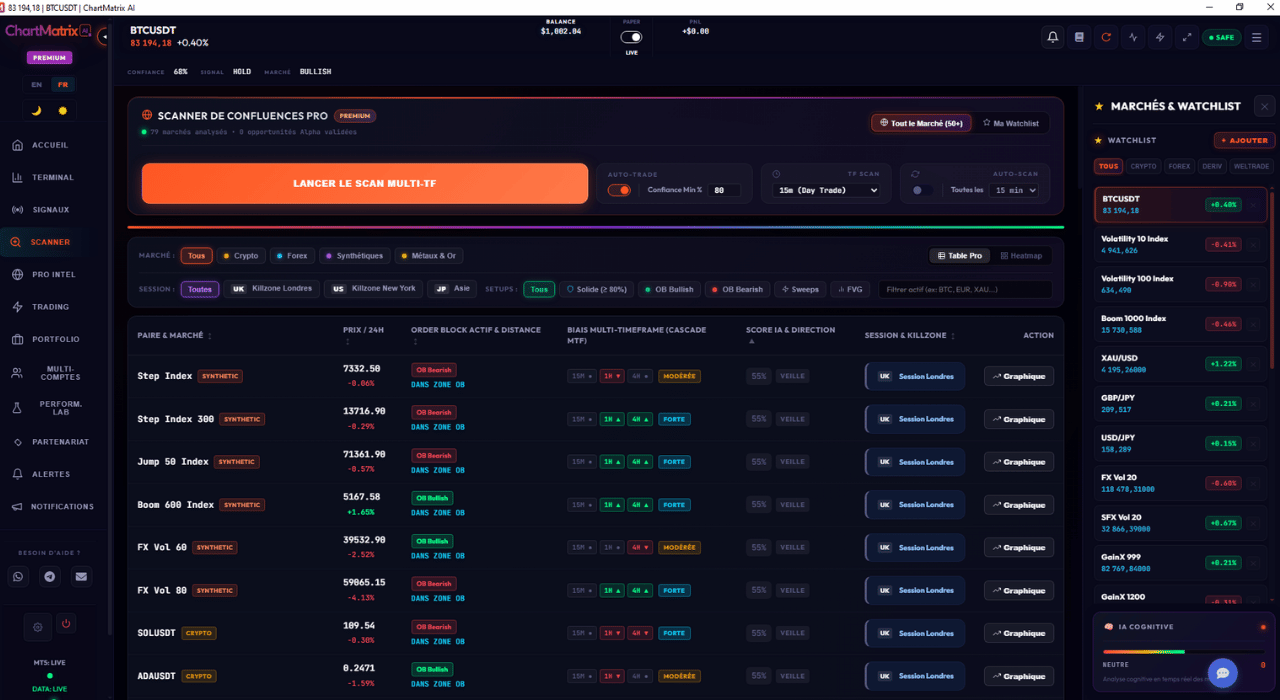The image size is (1280, 700).
Task: Open the blue chat bubble assistant
Action: click(1222, 672)
